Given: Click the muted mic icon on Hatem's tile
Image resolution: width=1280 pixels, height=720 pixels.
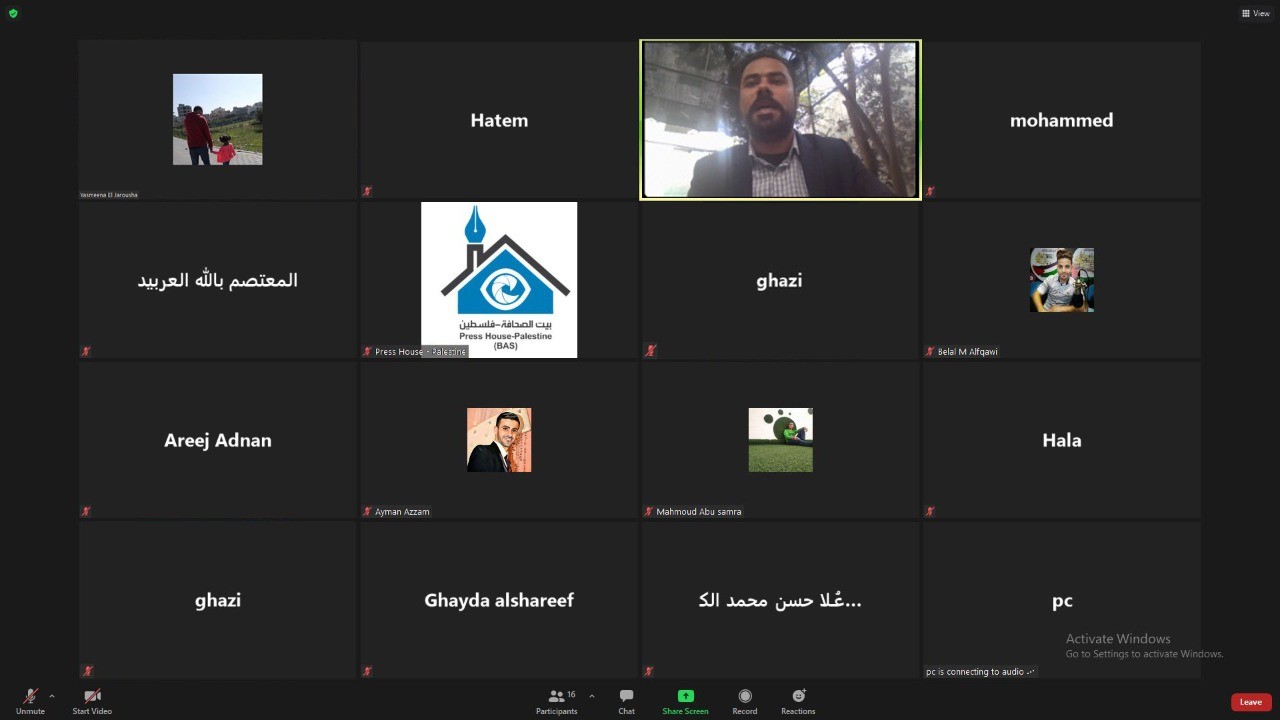Looking at the screenshot, I should pos(368,191).
